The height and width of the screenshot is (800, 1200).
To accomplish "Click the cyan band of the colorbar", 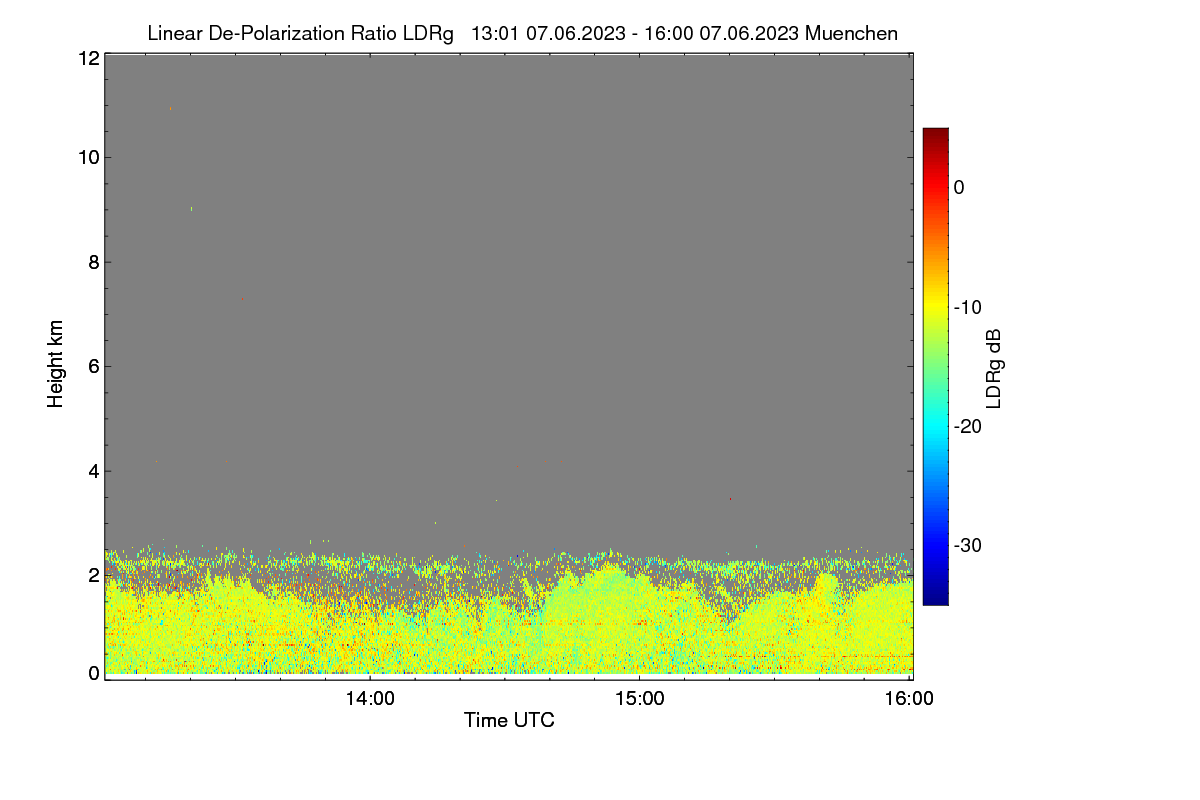I will pyautogui.click(x=935, y=426).
